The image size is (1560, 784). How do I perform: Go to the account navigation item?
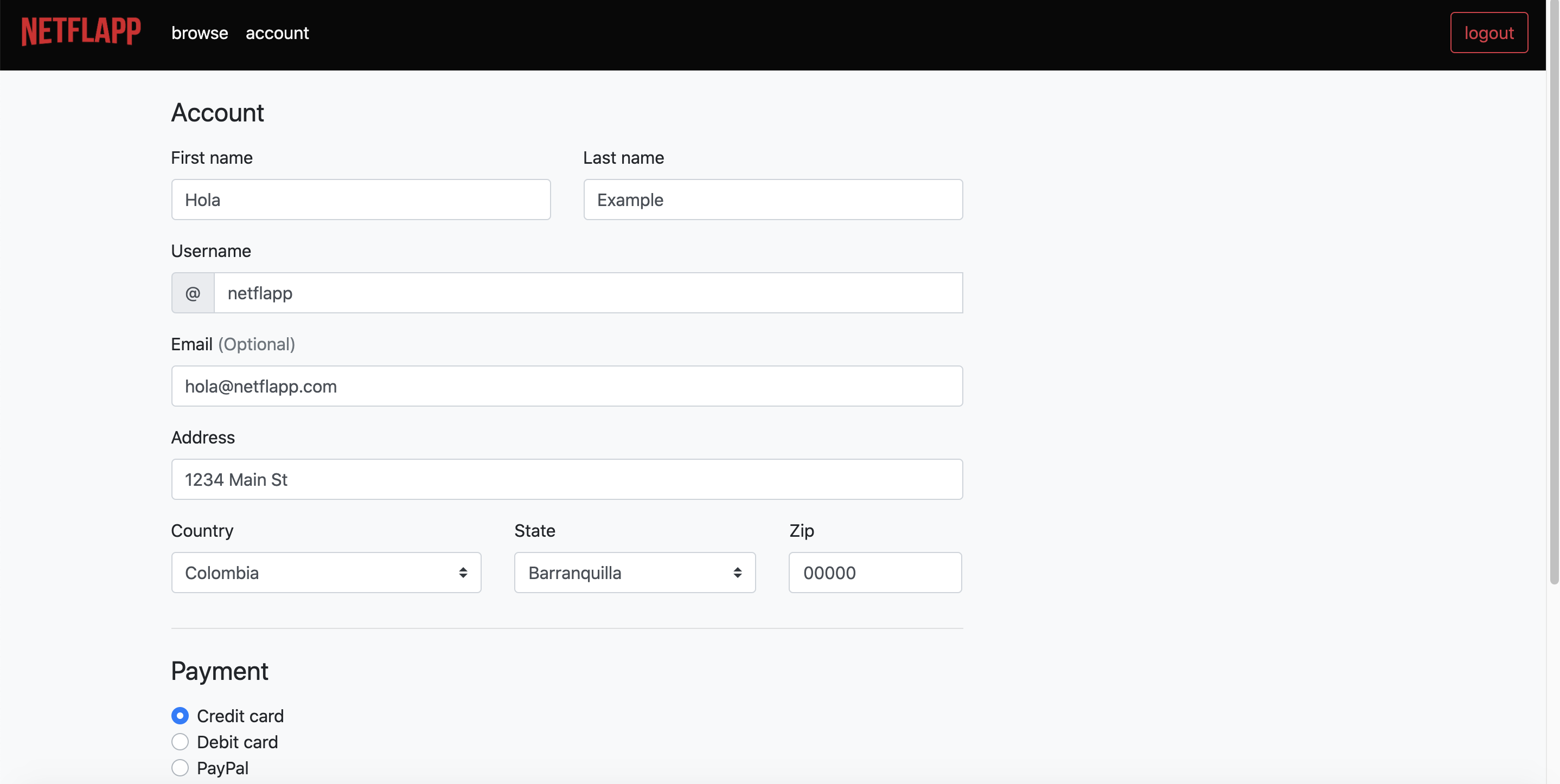pyautogui.click(x=277, y=33)
